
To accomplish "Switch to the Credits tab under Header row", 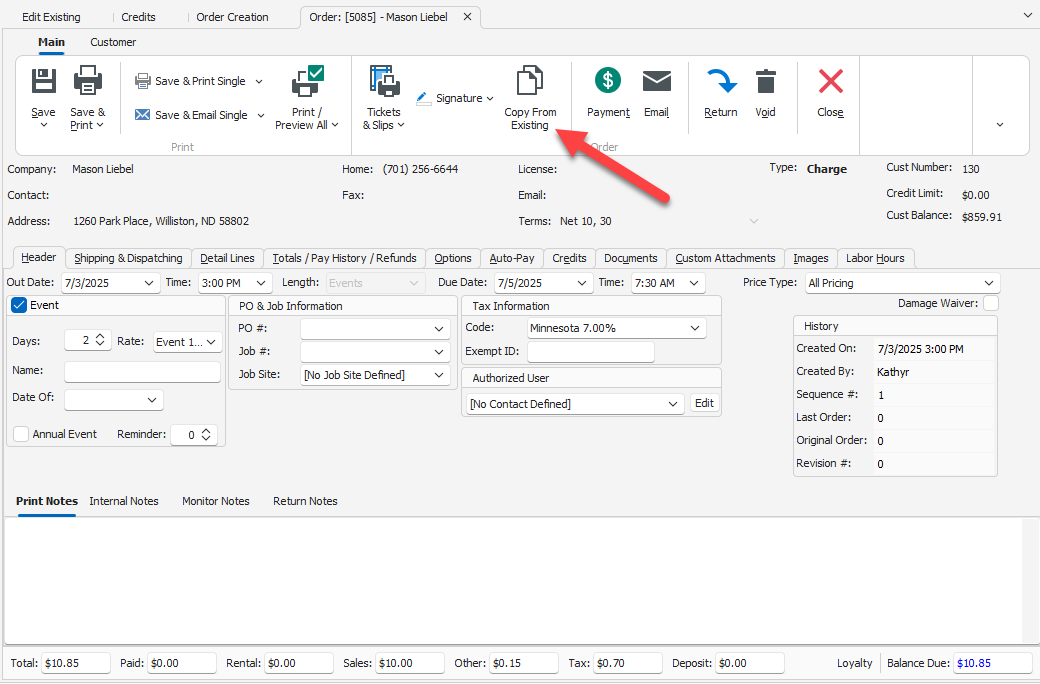I will pyautogui.click(x=569, y=258).
